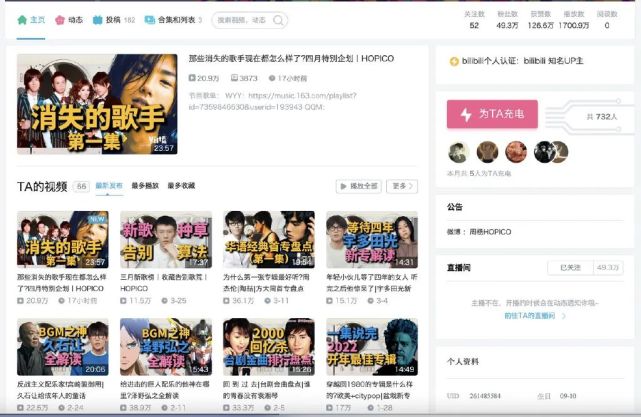Open the 2000 回忆杀 thumbnail
641x417 pixels.
pos(269,347)
